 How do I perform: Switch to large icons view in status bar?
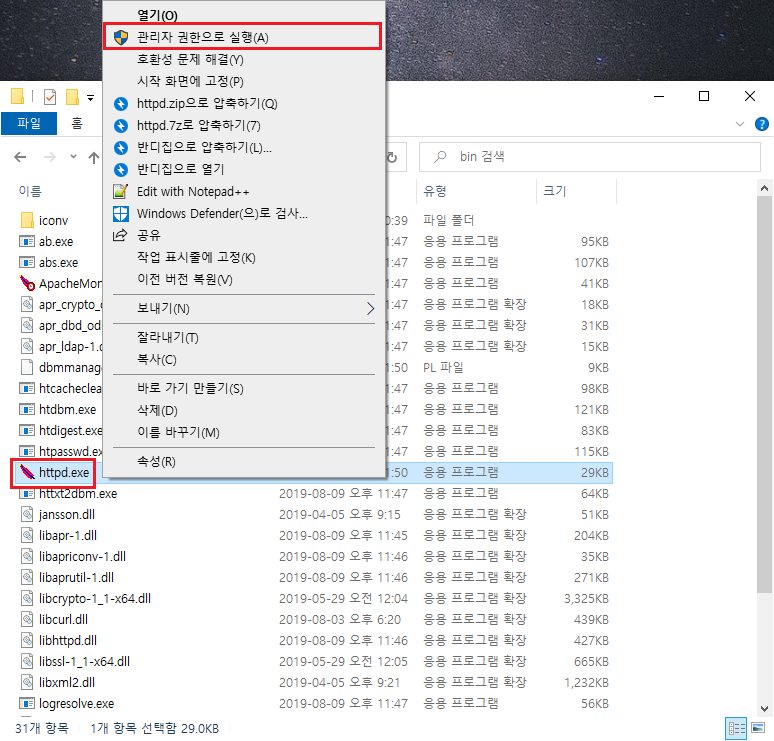tap(758, 728)
